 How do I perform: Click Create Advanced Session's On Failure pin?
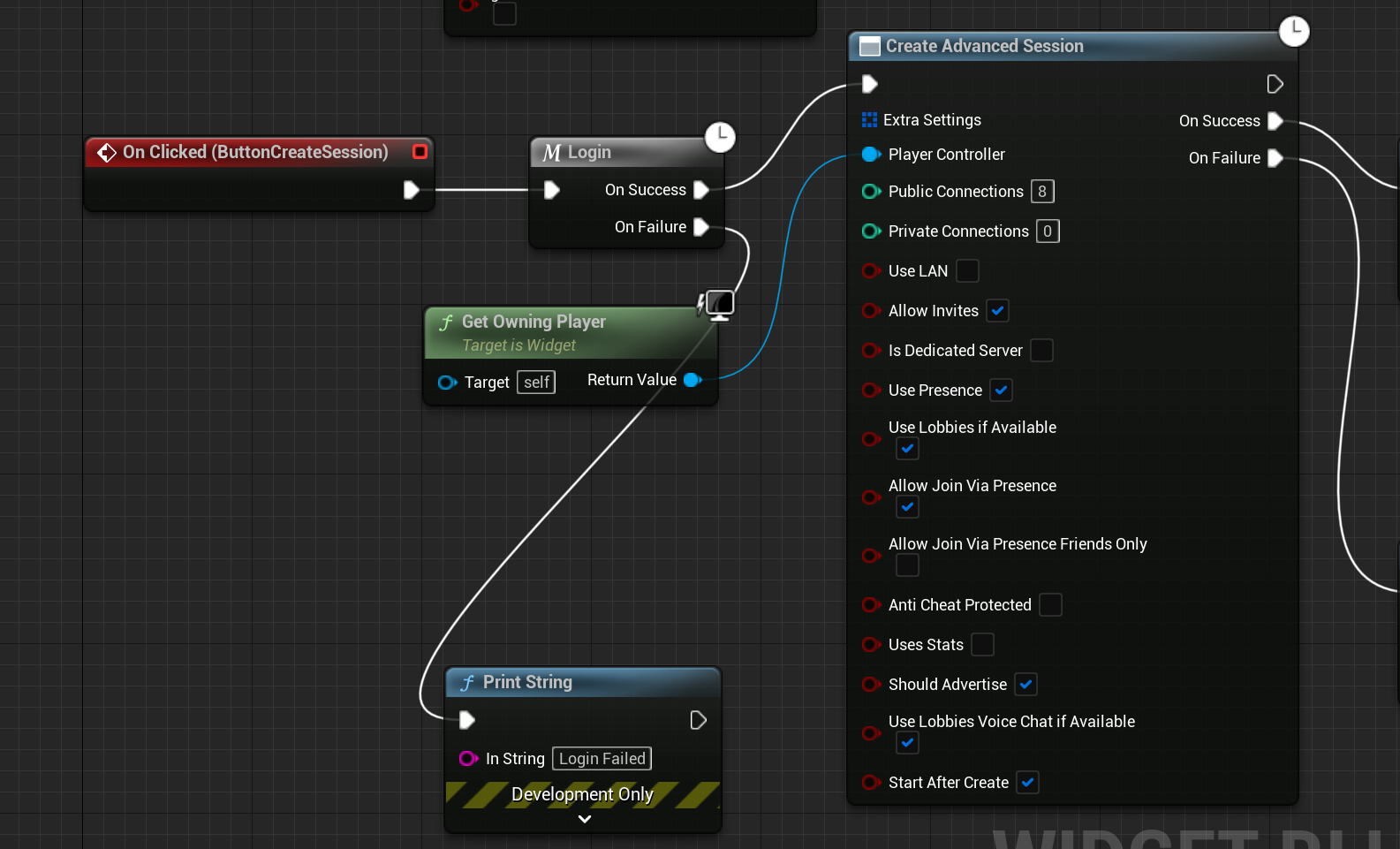point(1275,158)
